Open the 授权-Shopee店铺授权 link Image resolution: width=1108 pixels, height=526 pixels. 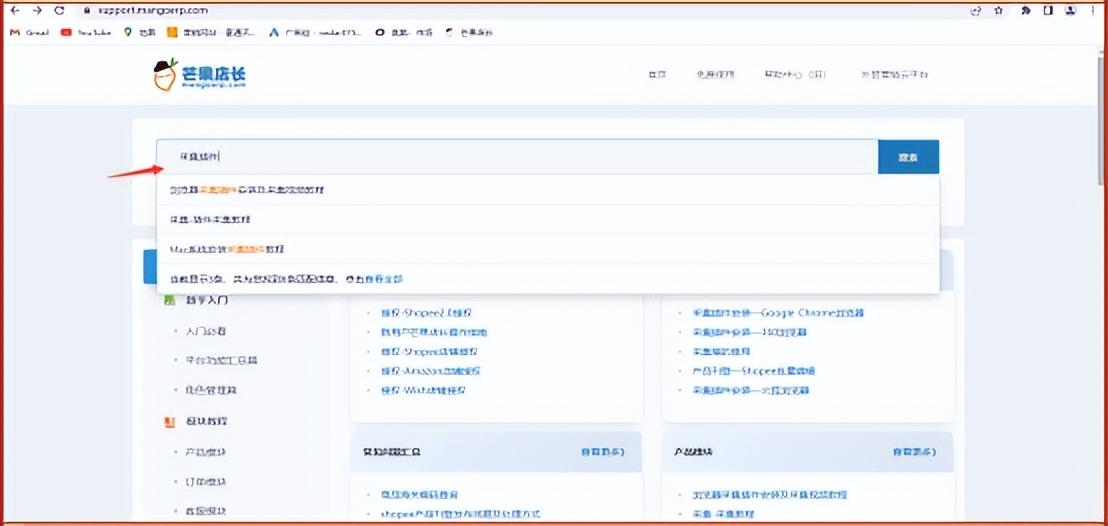coord(430,351)
